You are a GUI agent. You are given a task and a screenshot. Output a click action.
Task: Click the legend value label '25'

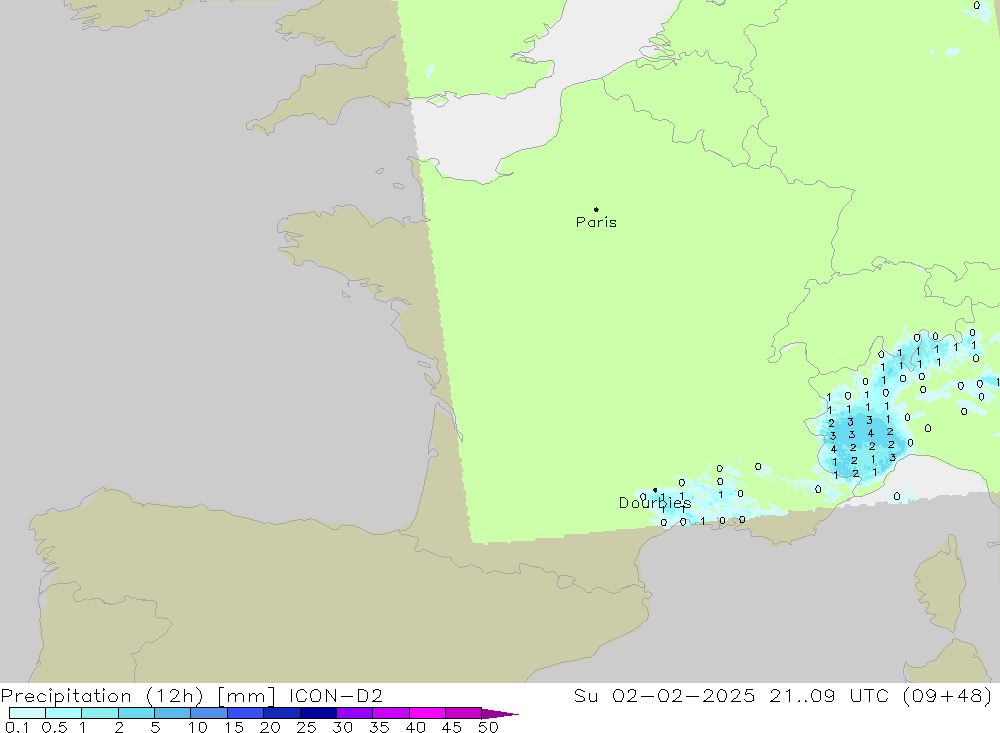coord(306,727)
